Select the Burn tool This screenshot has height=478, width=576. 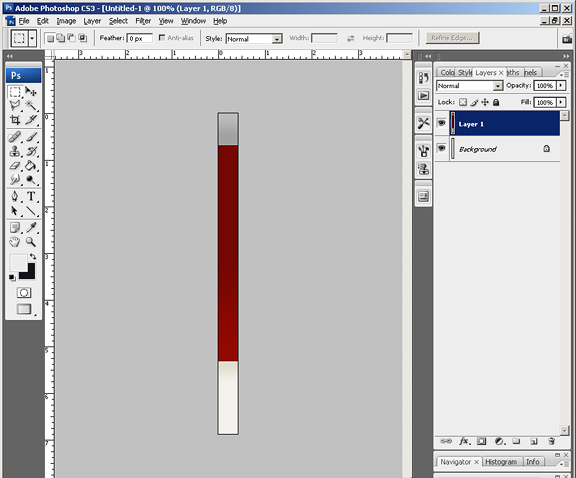pos(31,180)
